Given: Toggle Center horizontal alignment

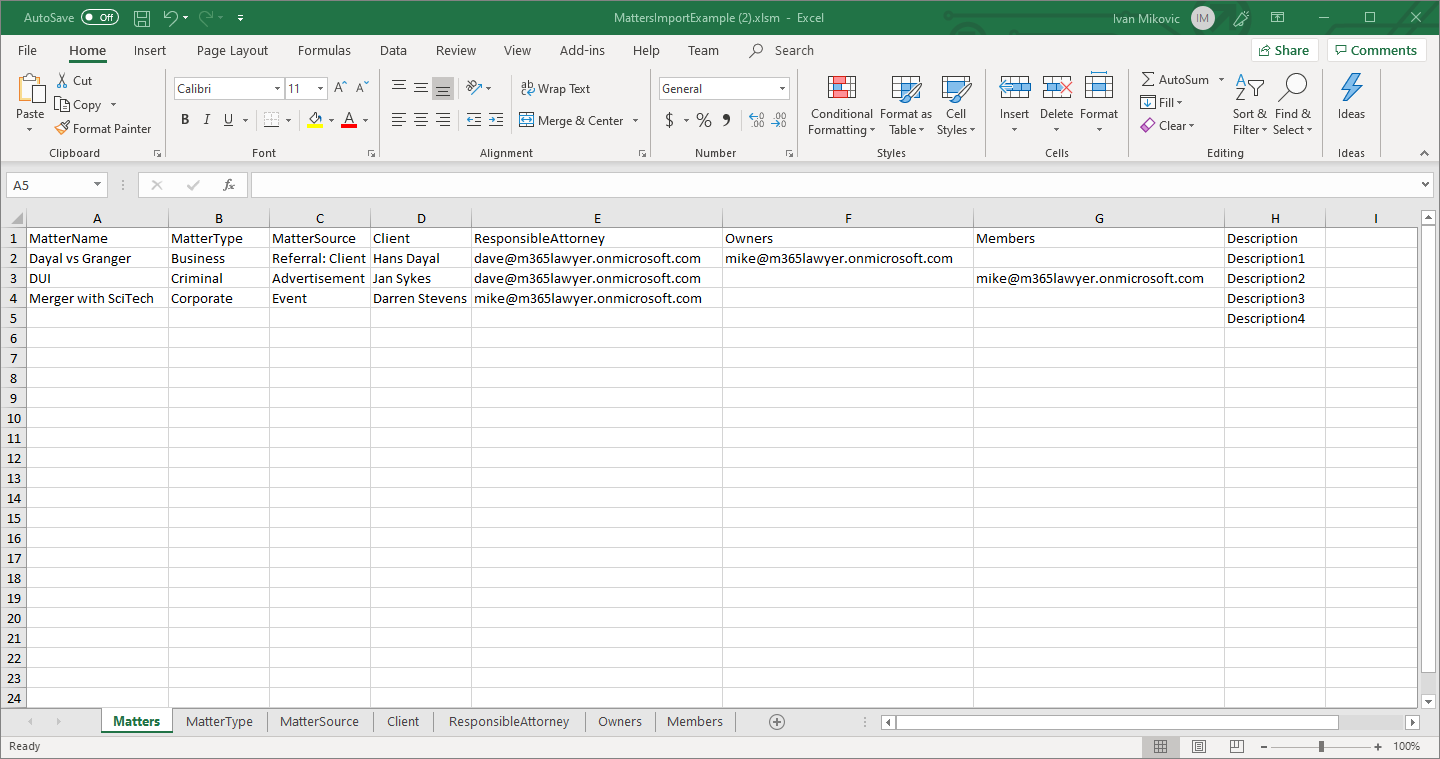Looking at the screenshot, I should 421,120.
